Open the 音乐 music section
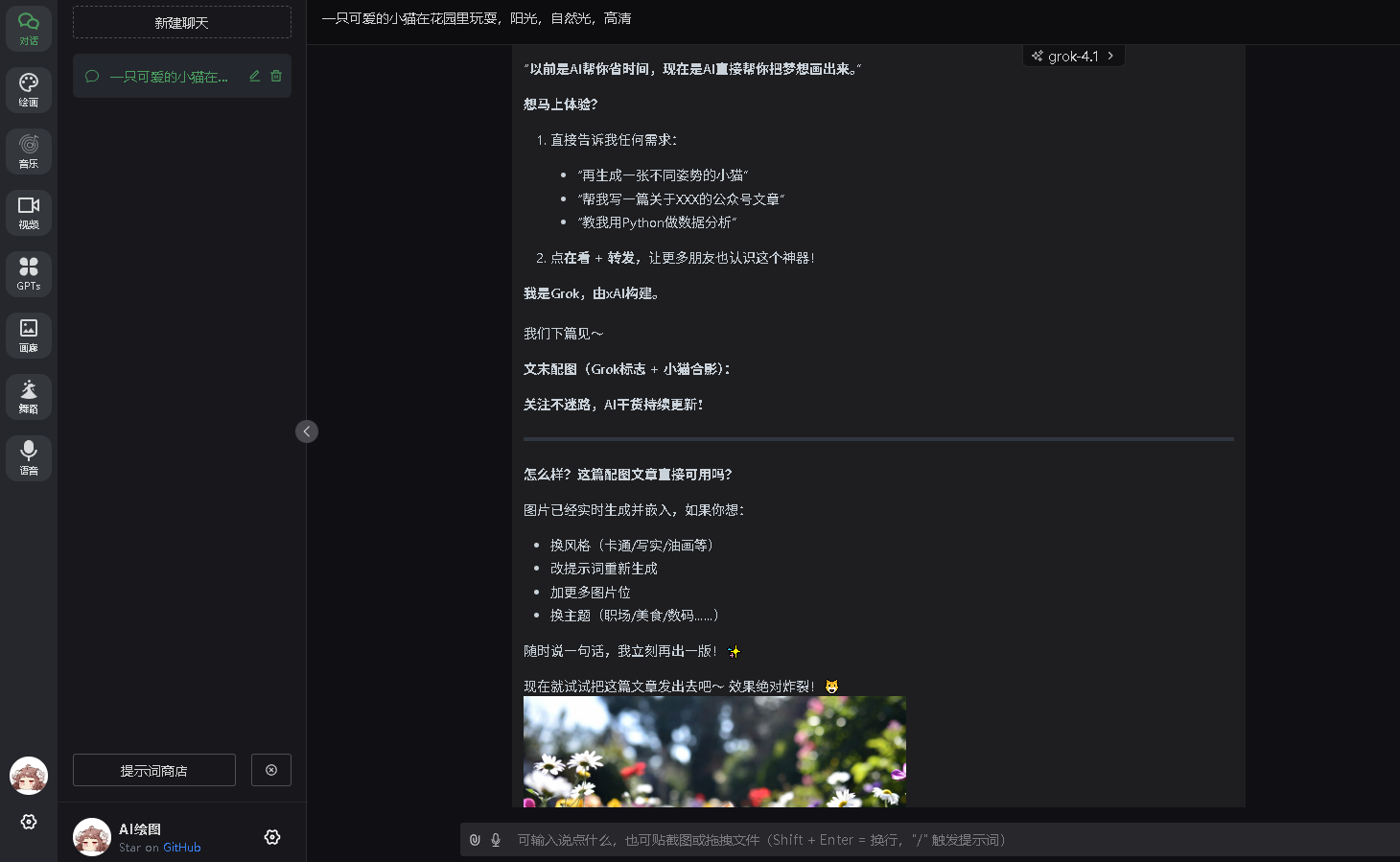Image resolution: width=1400 pixels, height=862 pixels. coord(29,151)
